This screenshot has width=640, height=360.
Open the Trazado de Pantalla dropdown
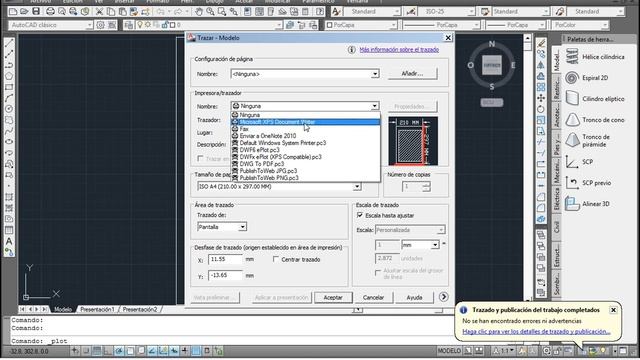coord(242,227)
